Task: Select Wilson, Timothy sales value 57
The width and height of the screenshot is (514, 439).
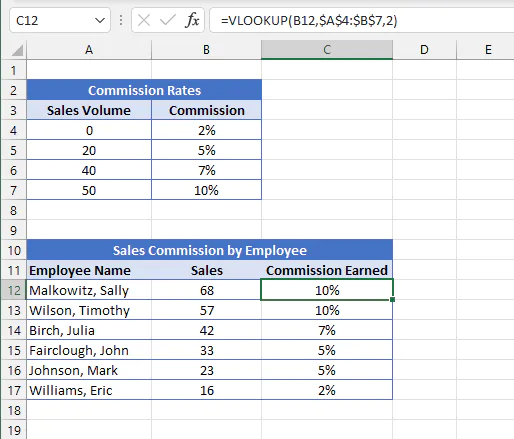Action: [206, 310]
